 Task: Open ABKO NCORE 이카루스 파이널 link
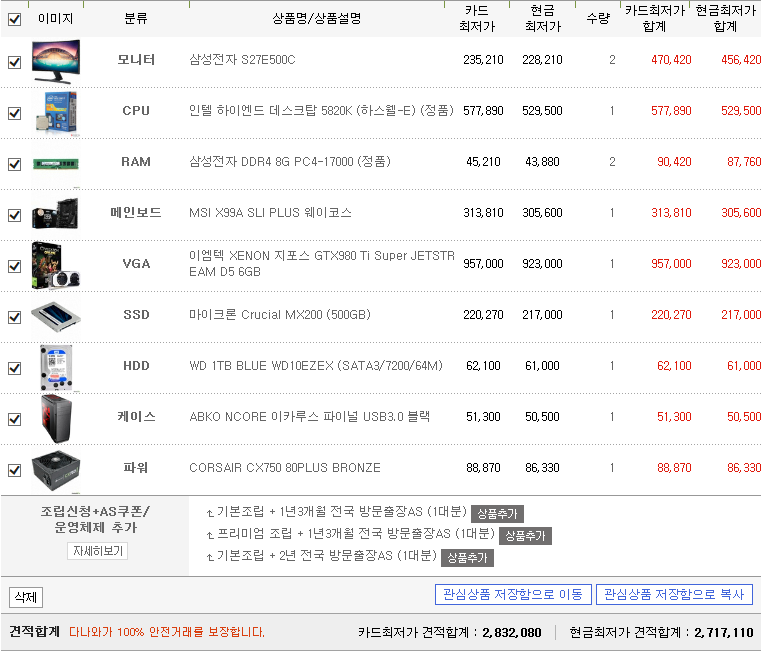309,417
